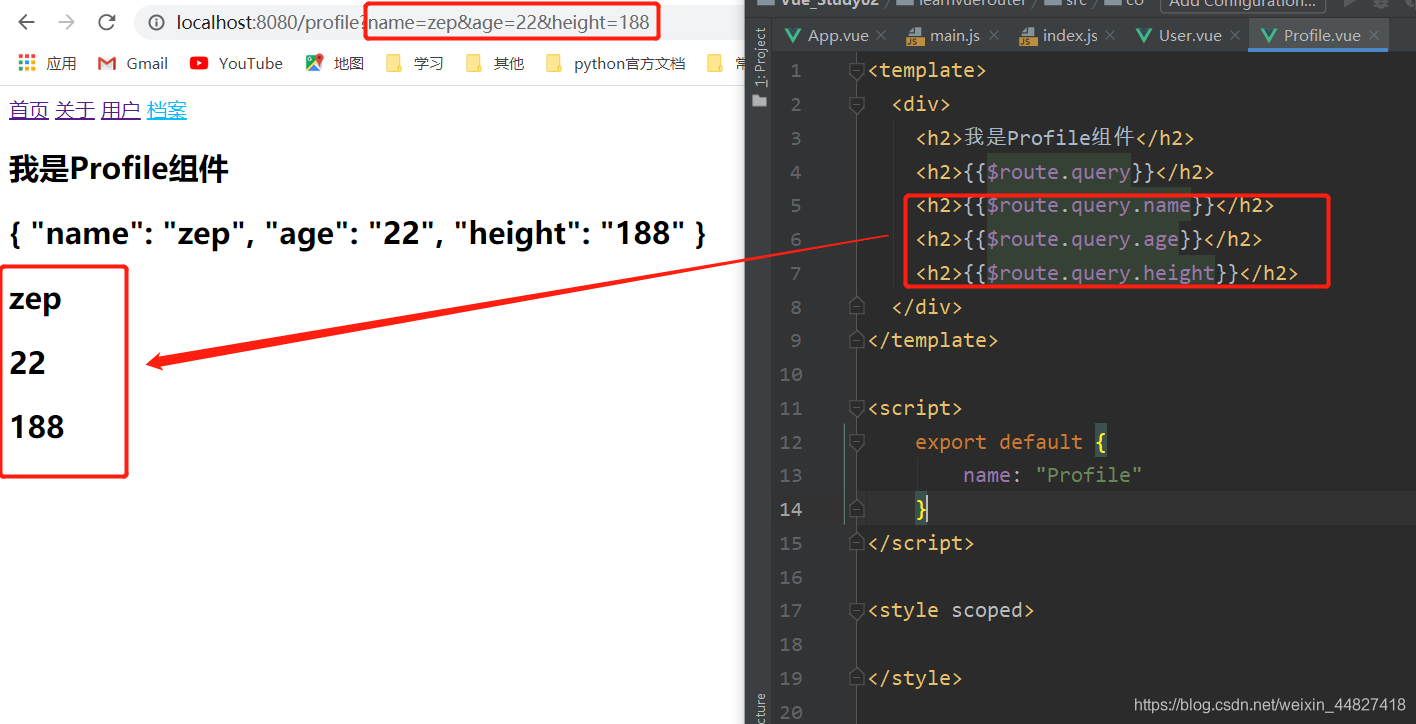Open the python官方文档 bookmark folder
This screenshot has width=1416, height=724.
pos(616,63)
